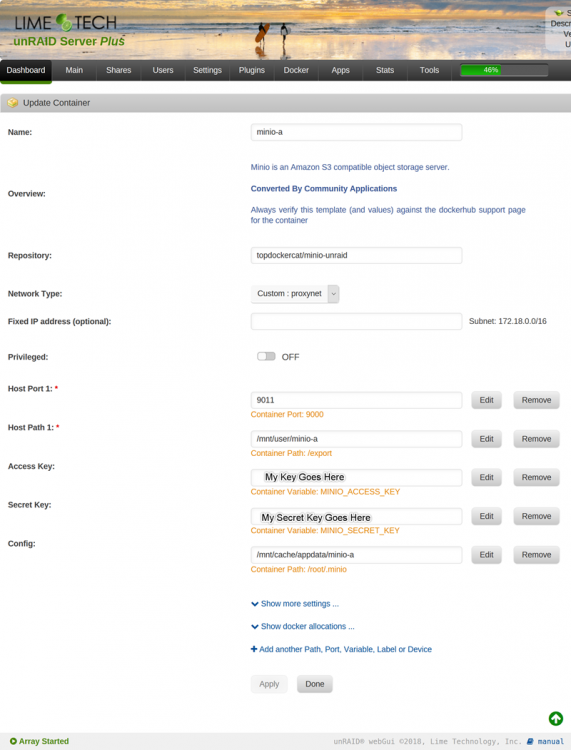
Task: Click the Array Started status icon
Action: 13,741
